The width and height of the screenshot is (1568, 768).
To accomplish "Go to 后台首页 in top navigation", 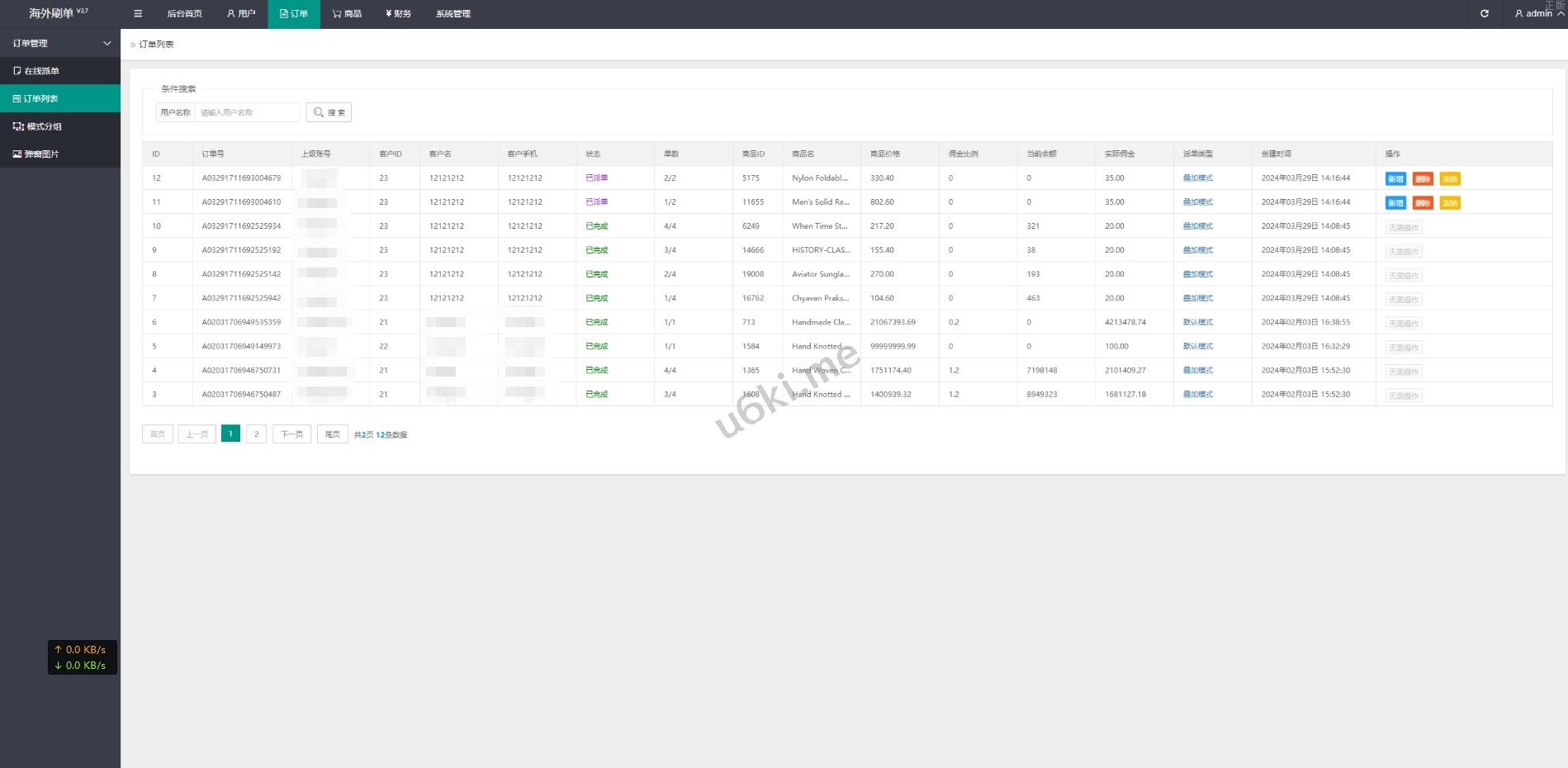I will click(x=184, y=14).
